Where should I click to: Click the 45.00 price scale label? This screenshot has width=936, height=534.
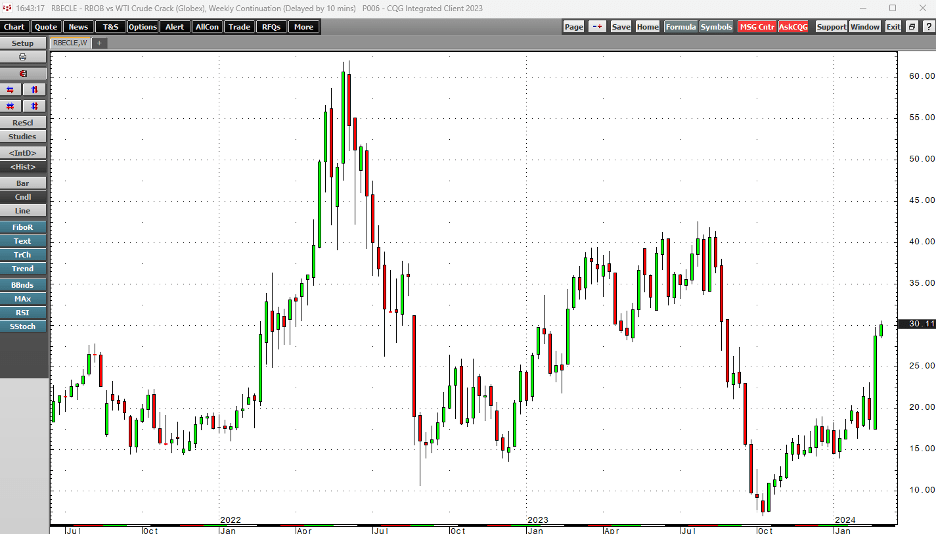922,200
